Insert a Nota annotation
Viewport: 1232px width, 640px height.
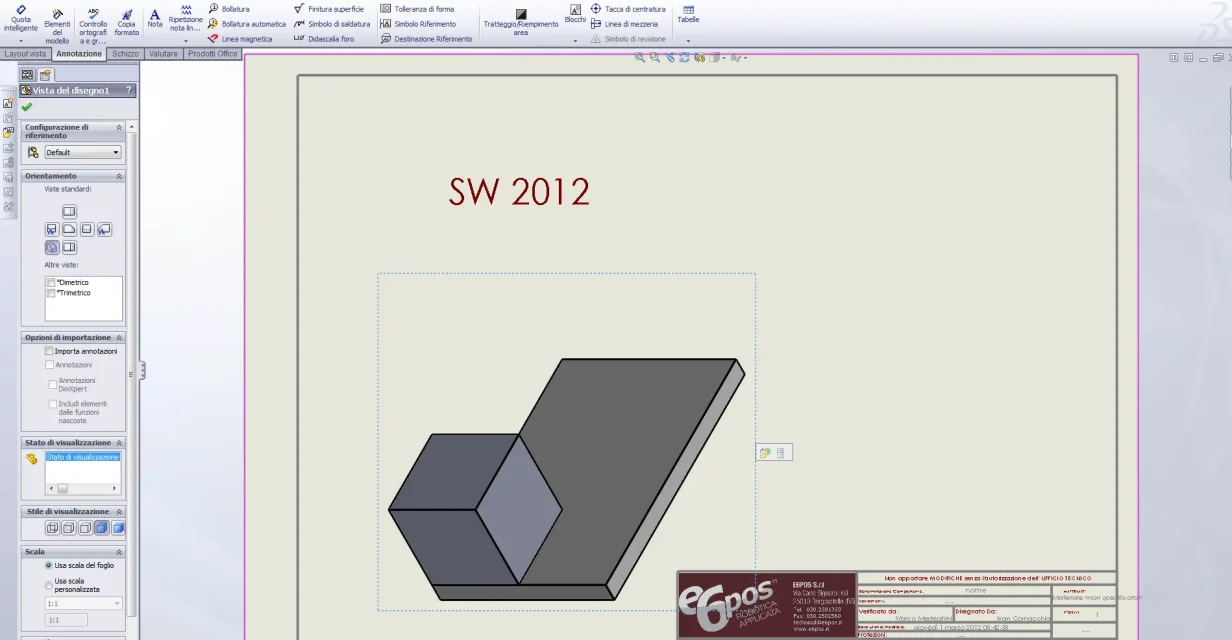point(155,18)
